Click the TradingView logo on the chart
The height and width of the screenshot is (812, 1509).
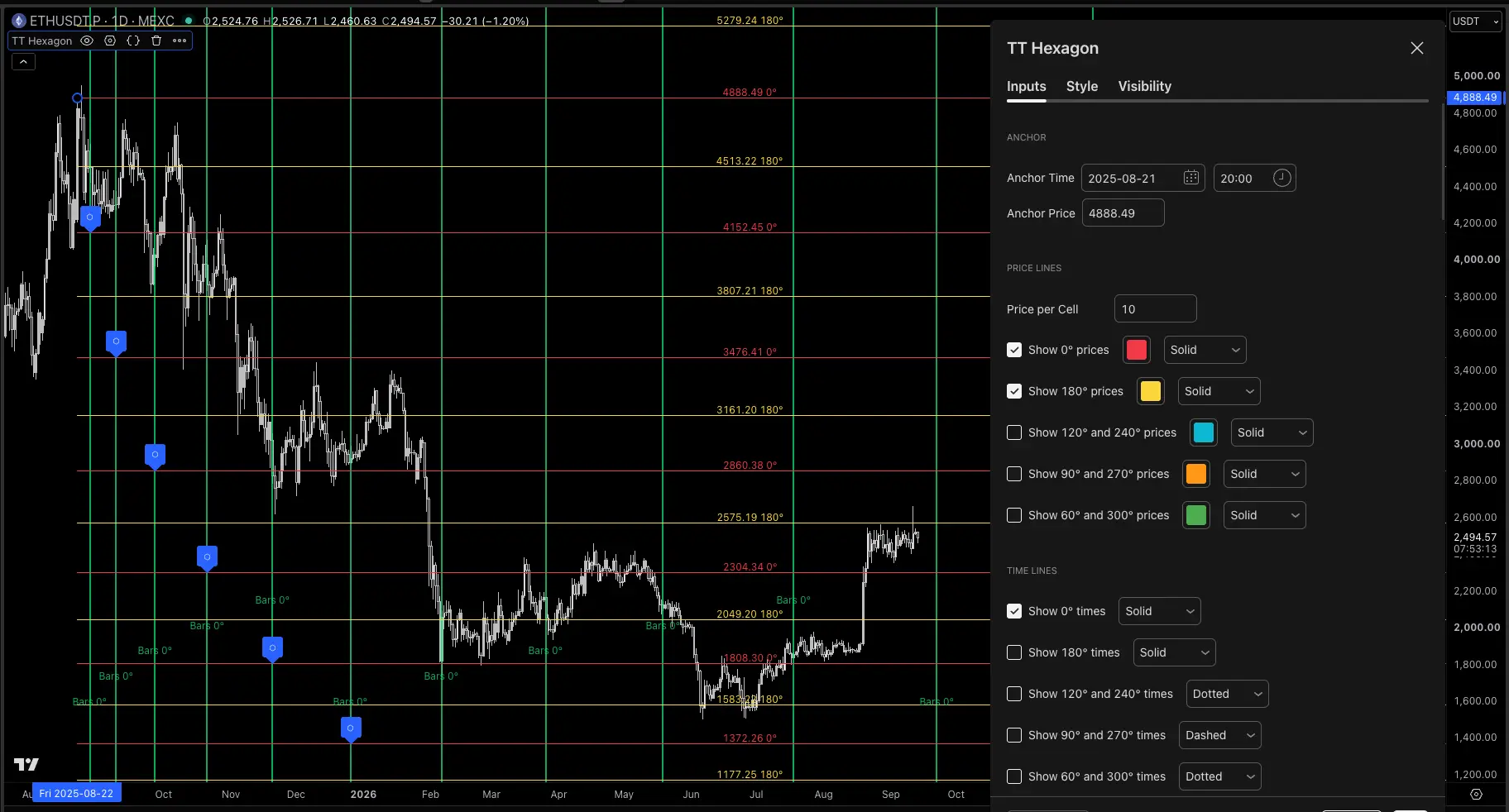point(26,764)
